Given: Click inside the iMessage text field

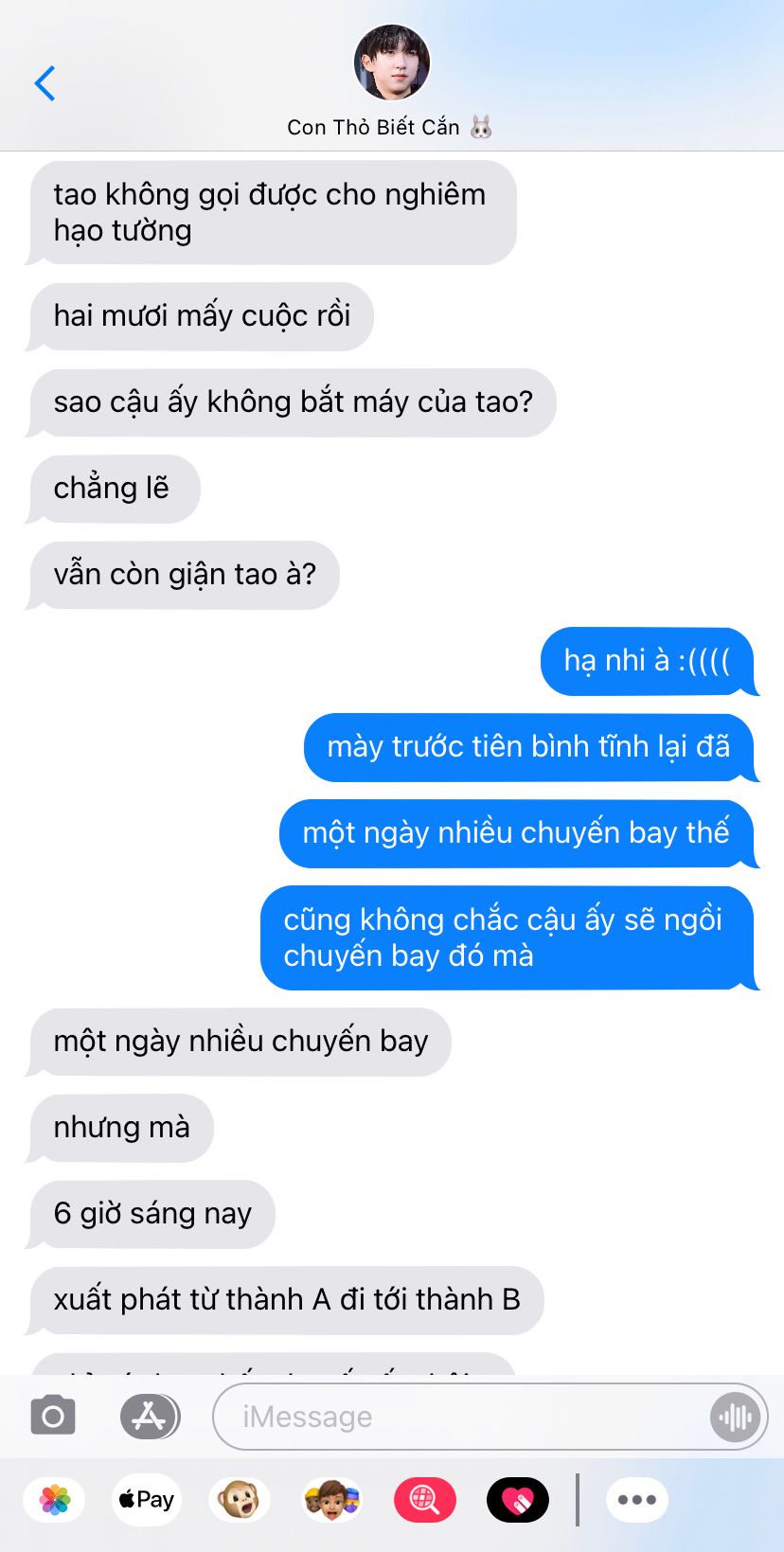Looking at the screenshot, I should coord(464,1417).
